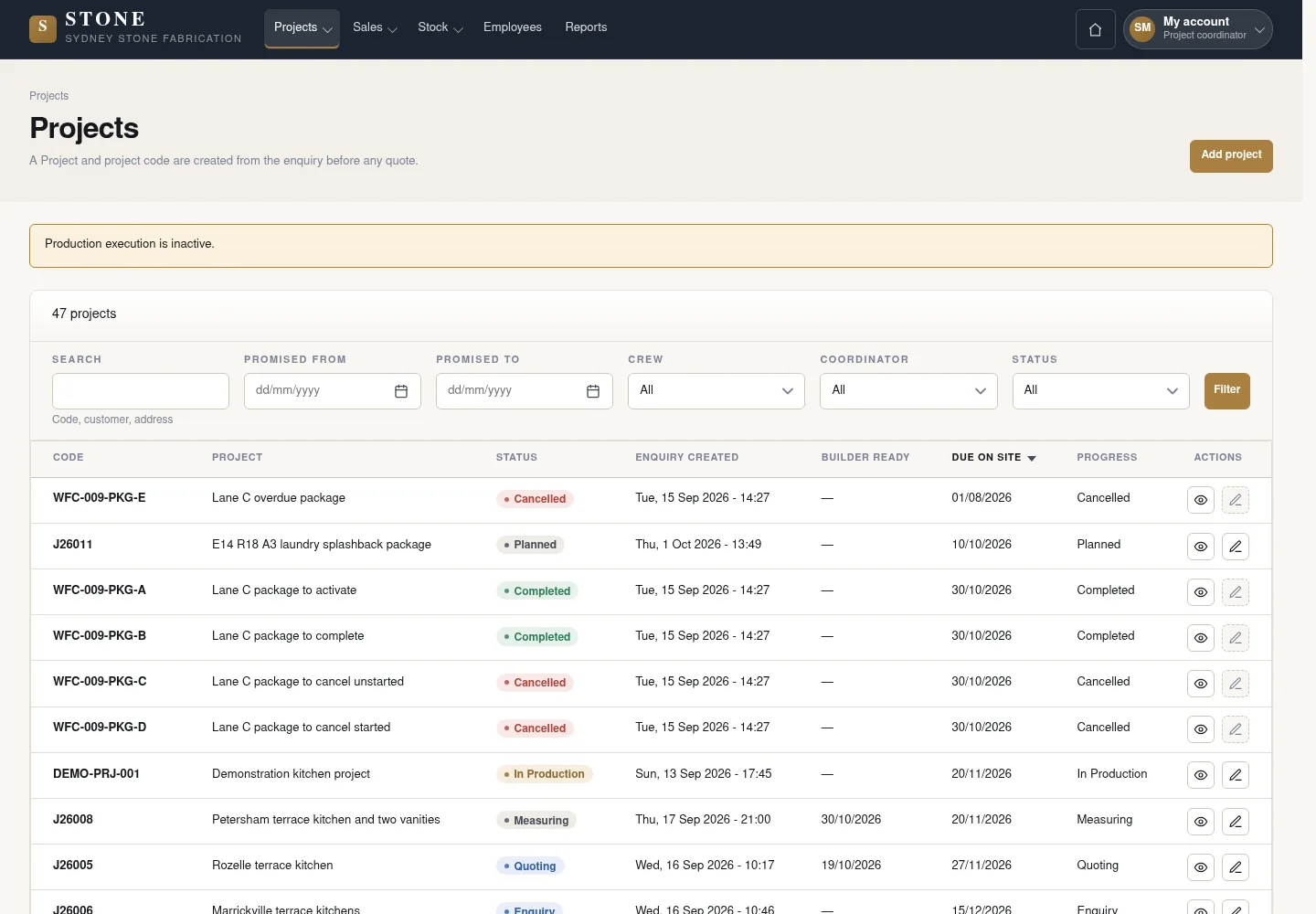Screen dimensions: 1316x914
Task: Click the Projects breadcrumb link
Action: [48, 96]
